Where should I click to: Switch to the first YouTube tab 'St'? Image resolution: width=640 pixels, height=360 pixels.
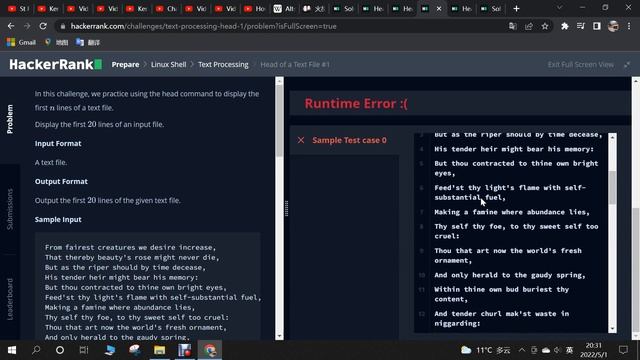click(x=18, y=9)
